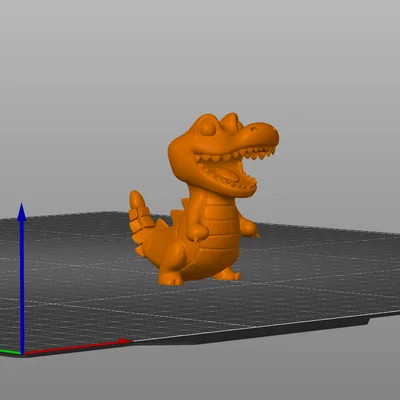The image size is (400, 400).
Task: Click the red X-axis arrow head
Action: click(x=125, y=341)
